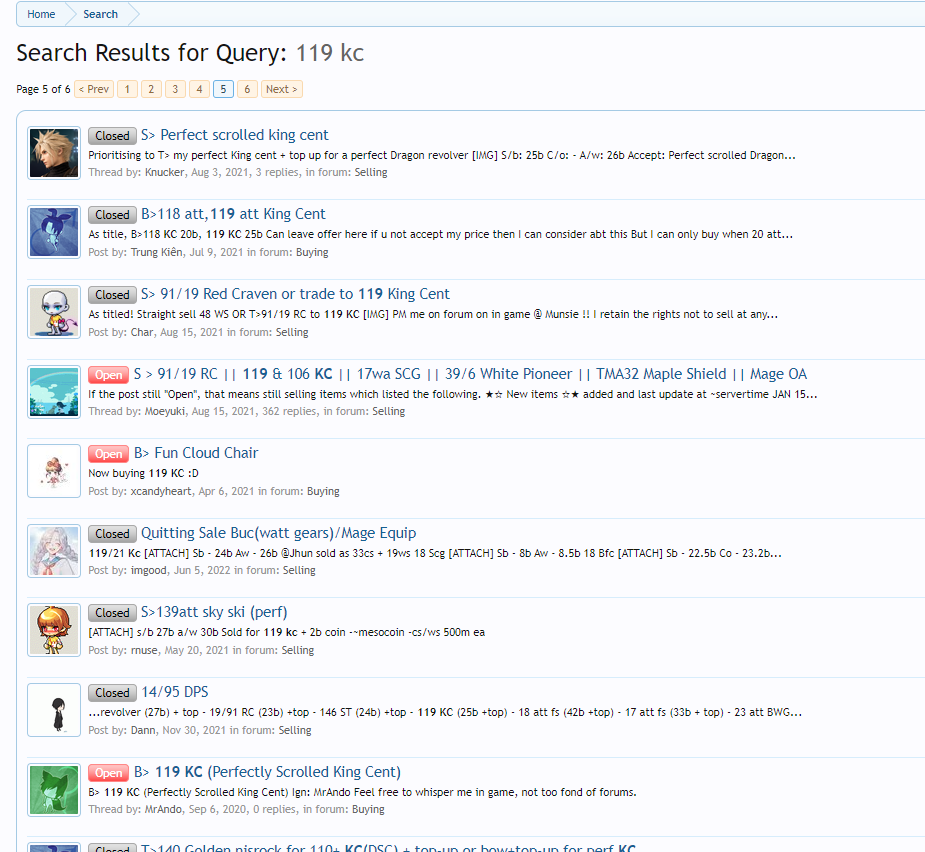Open '14/95 DPS' post

click(175, 692)
